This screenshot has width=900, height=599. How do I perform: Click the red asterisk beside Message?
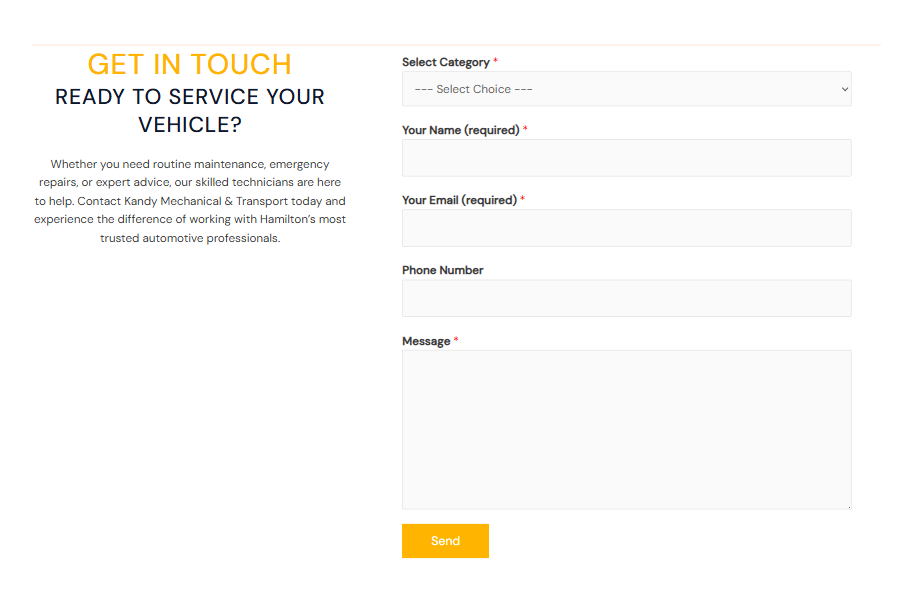tap(456, 340)
